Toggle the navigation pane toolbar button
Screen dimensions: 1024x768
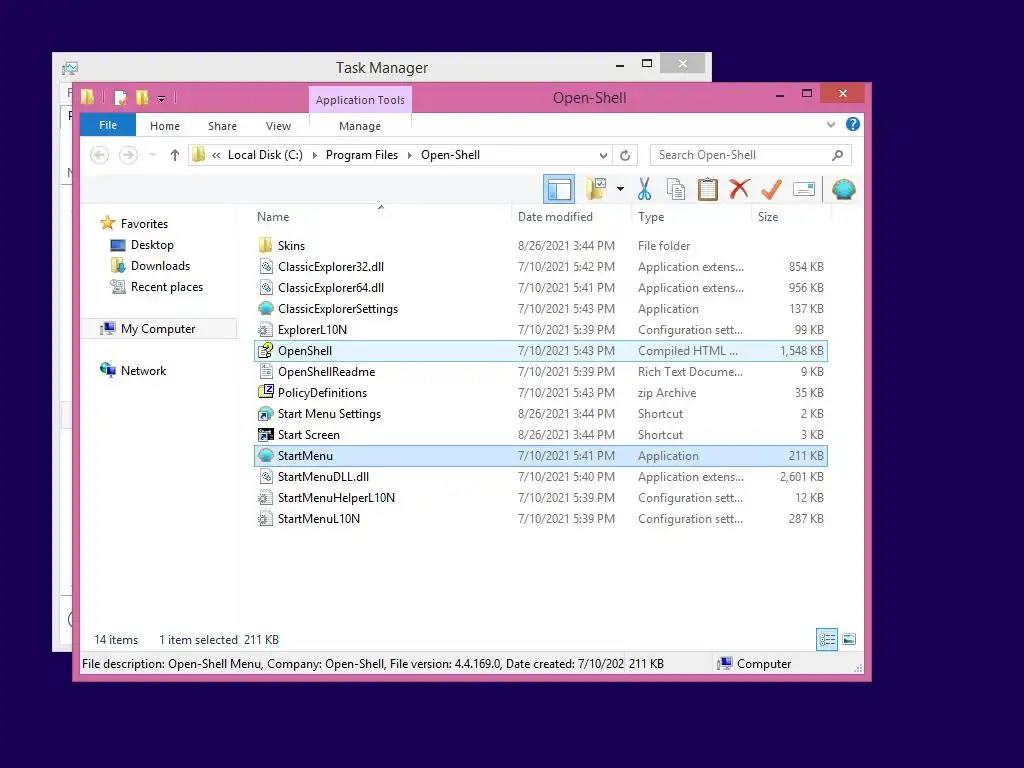[559, 189]
